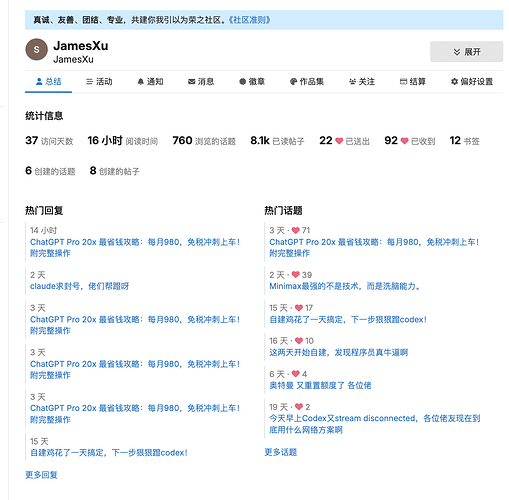Open 这两天开始自建 topic link

(339, 352)
